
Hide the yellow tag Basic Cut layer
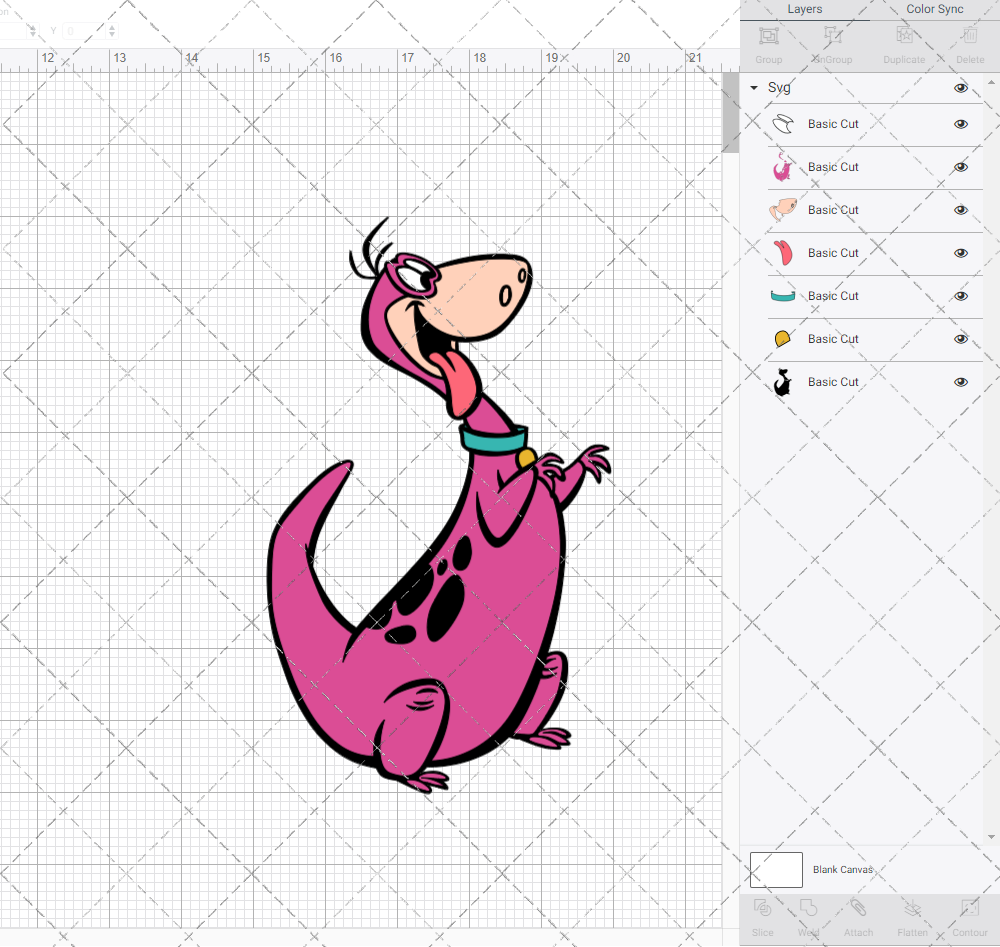tap(961, 339)
